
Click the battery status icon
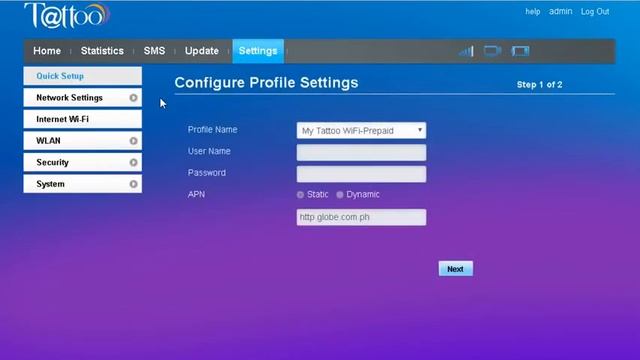point(520,51)
